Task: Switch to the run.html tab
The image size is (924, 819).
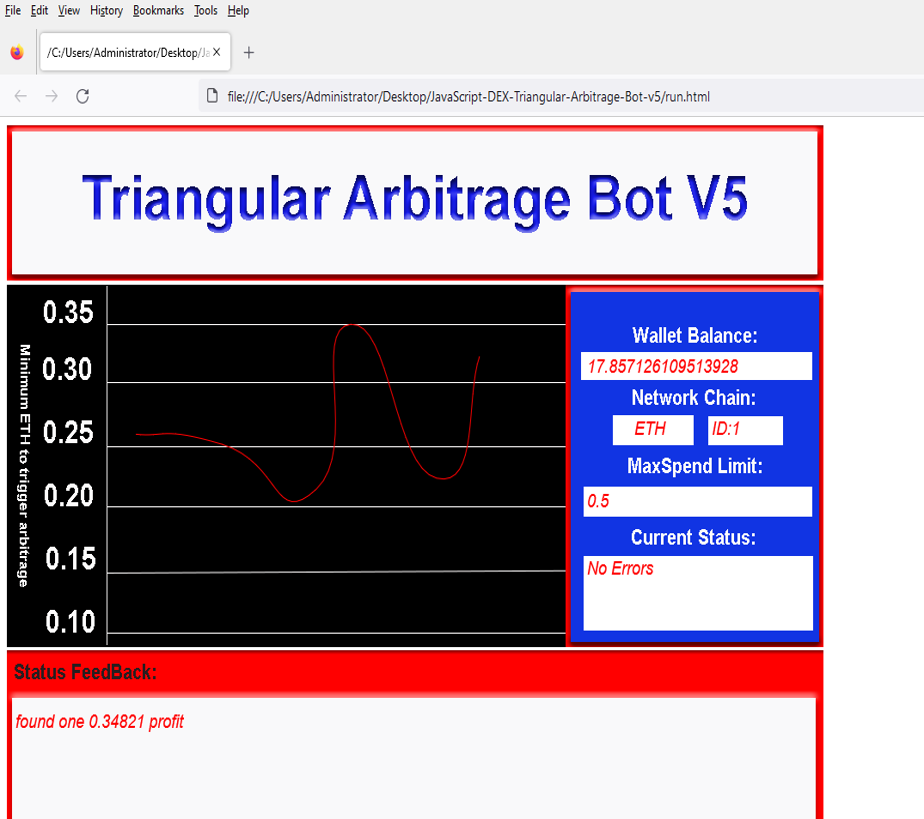Action: pyautogui.click(x=130, y=52)
